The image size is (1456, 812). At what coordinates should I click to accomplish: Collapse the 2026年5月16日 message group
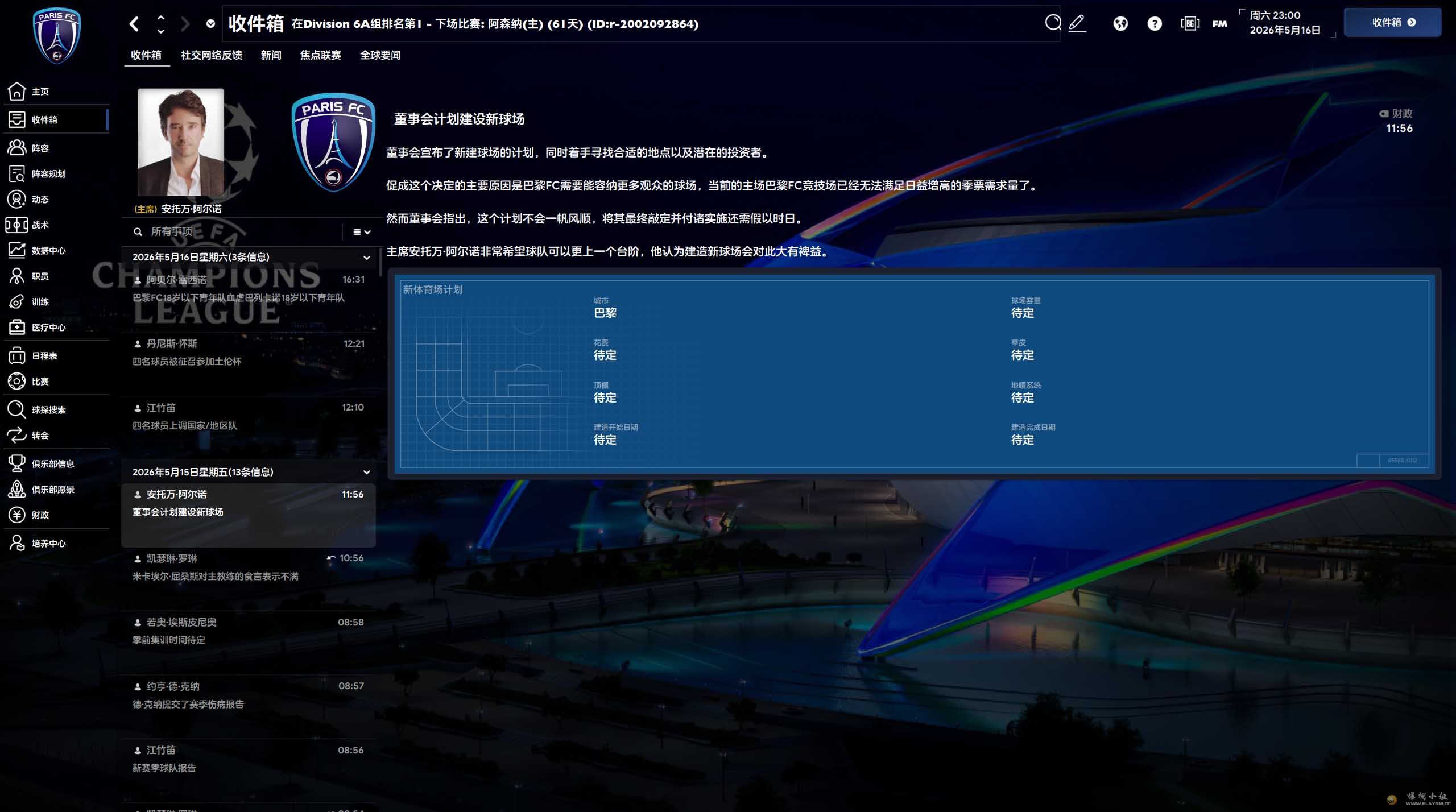366,258
